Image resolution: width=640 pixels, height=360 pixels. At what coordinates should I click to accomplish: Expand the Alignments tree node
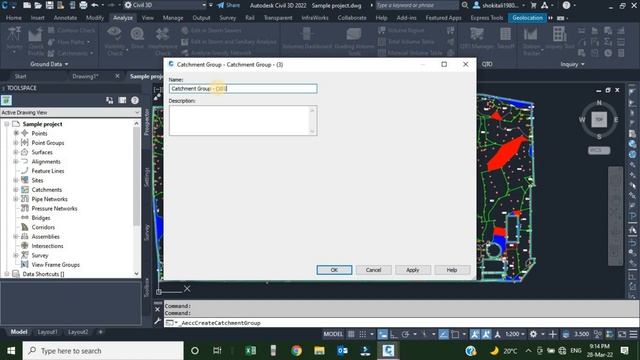[x=16, y=161]
